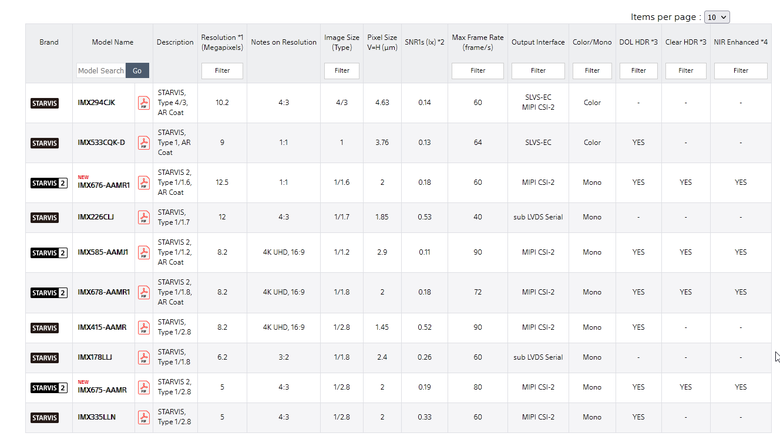Open the Output Interface filter
Screen dimensions: 780x443
(538, 71)
